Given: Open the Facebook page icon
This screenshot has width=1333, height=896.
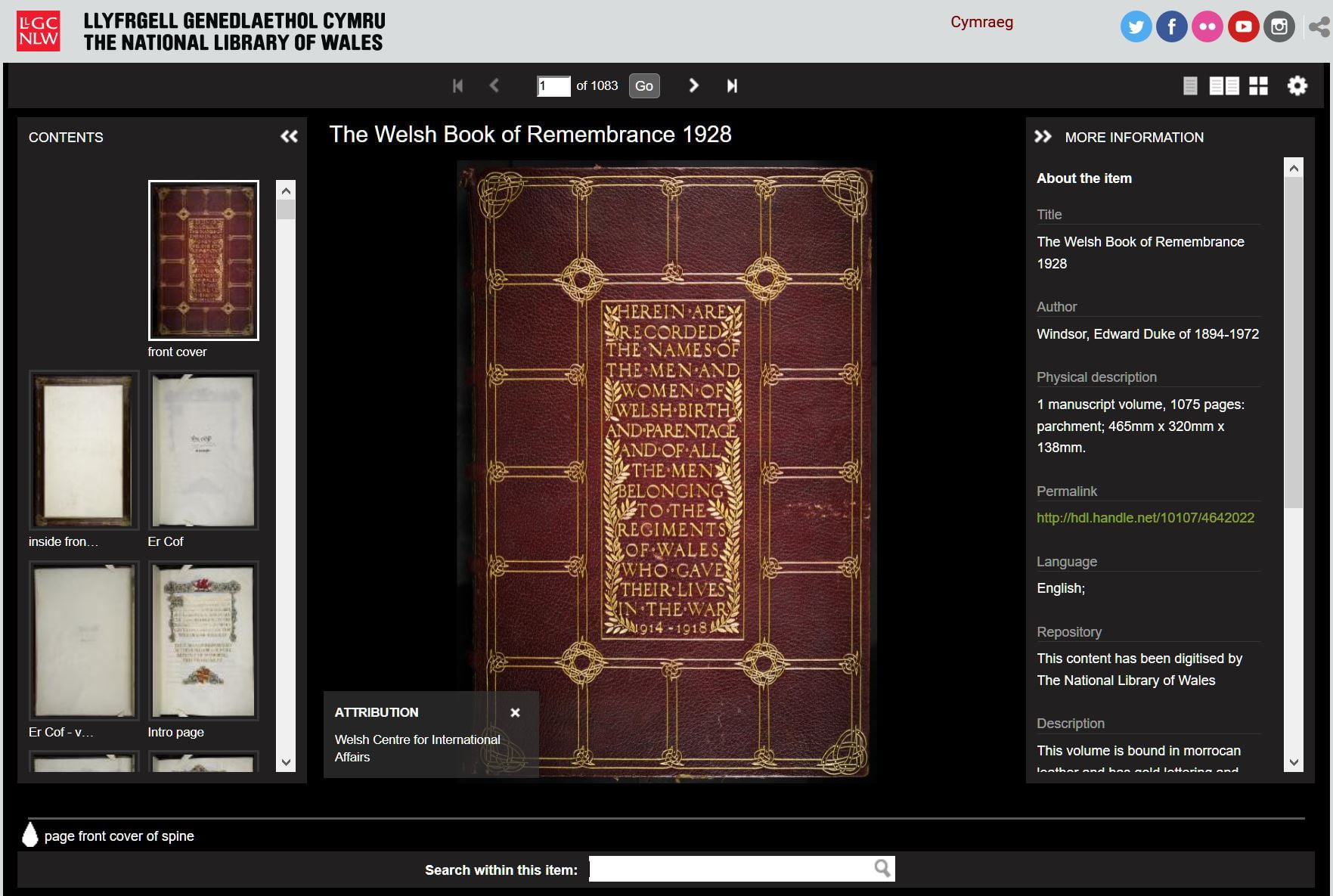Looking at the screenshot, I should pyautogui.click(x=1171, y=27).
